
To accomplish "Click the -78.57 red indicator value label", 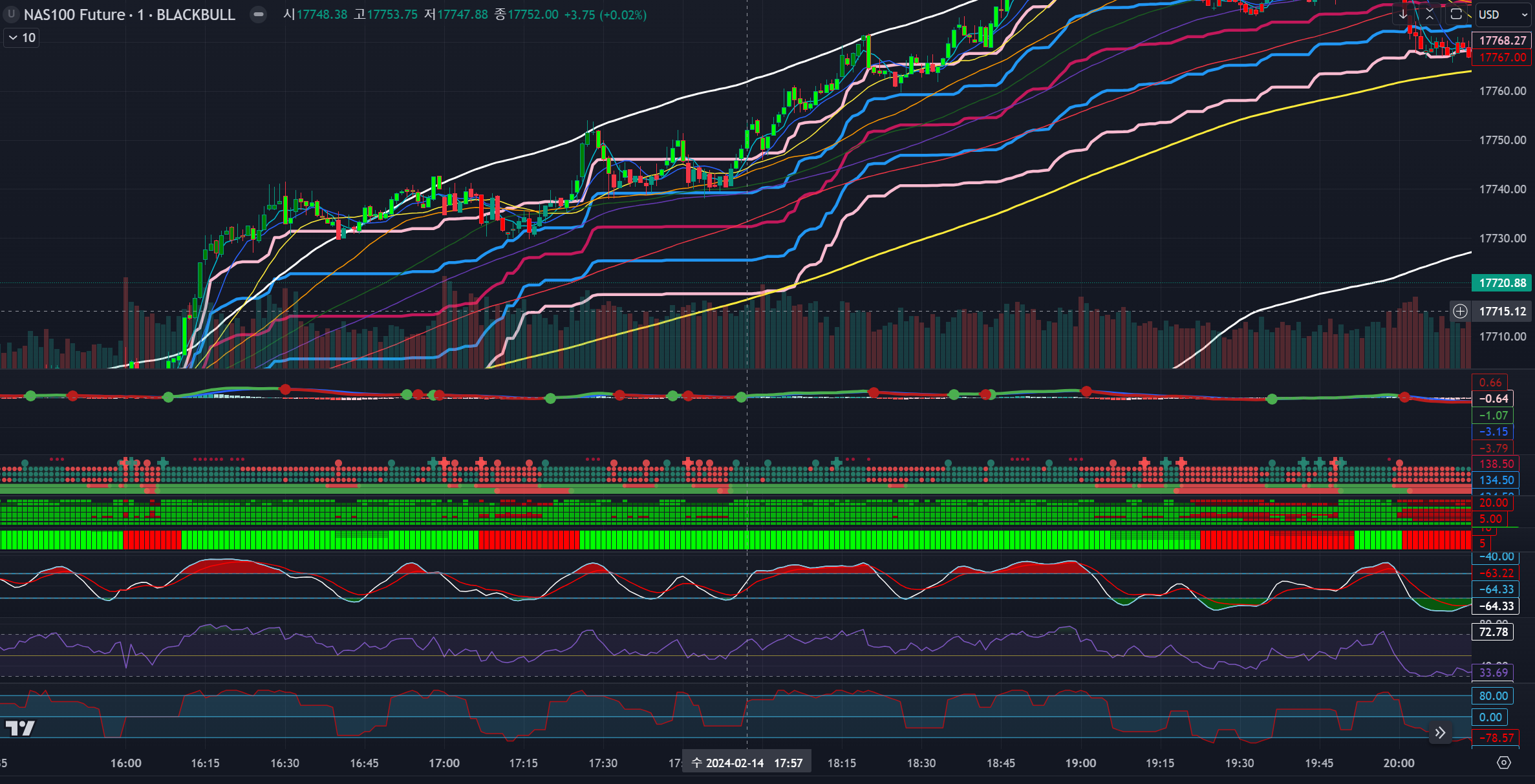I will click(x=1496, y=738).
